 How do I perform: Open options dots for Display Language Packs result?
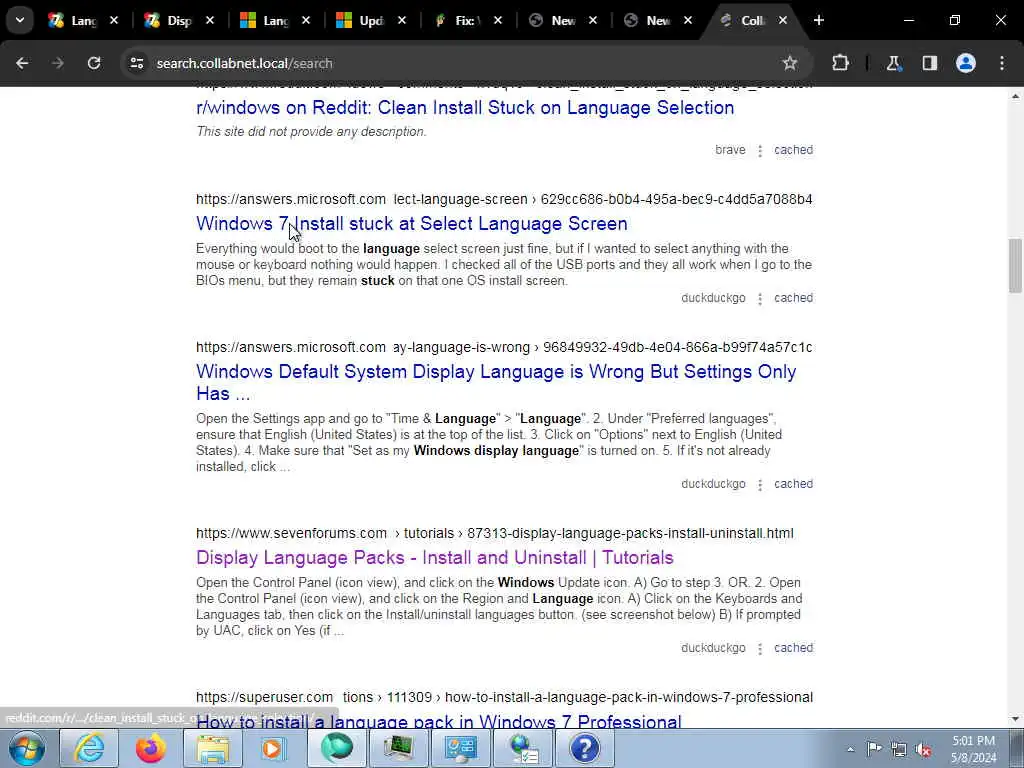(x=760, y=648)
